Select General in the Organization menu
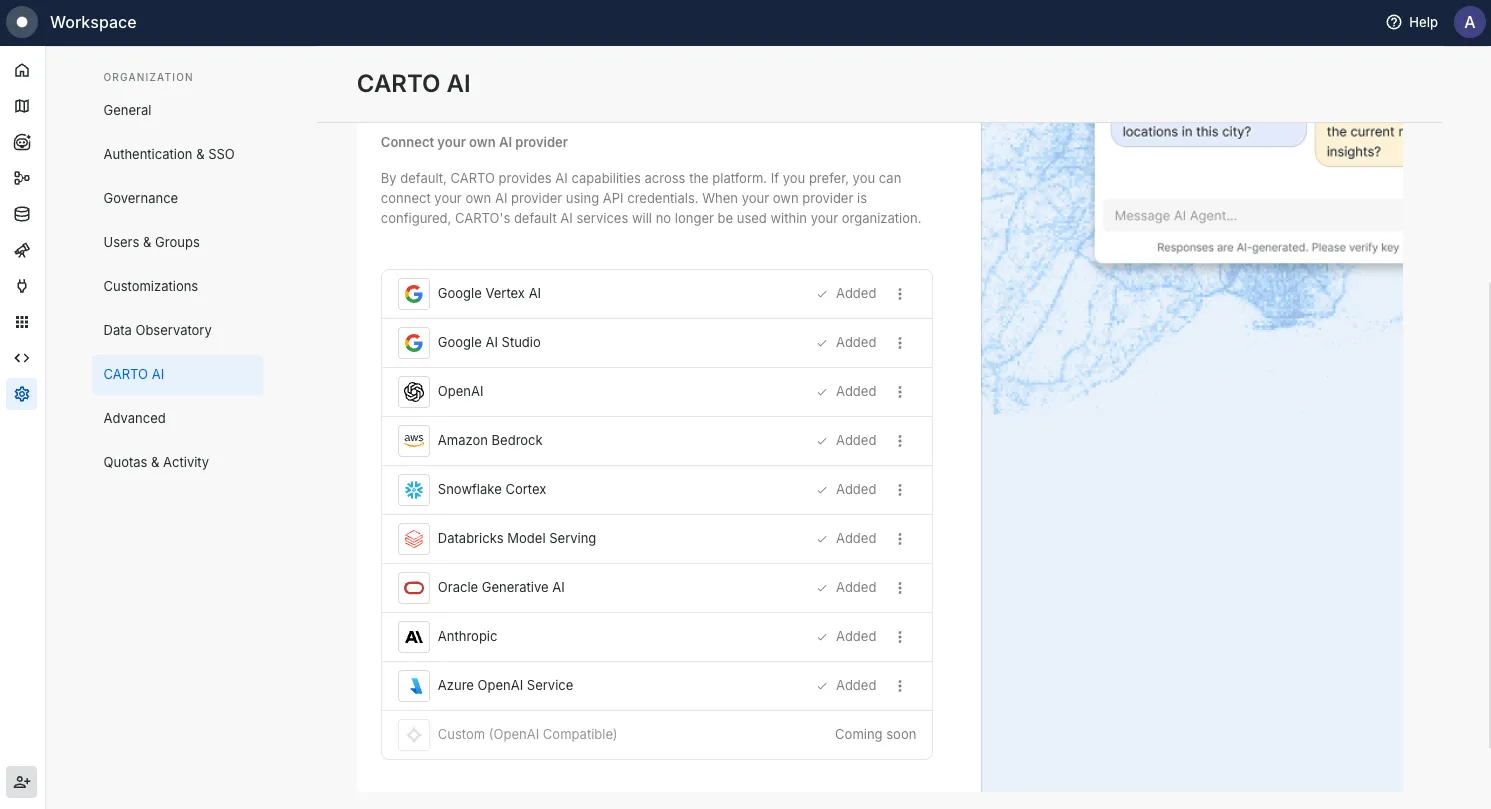The image size is (1491, 809). [x=127, y=110]
